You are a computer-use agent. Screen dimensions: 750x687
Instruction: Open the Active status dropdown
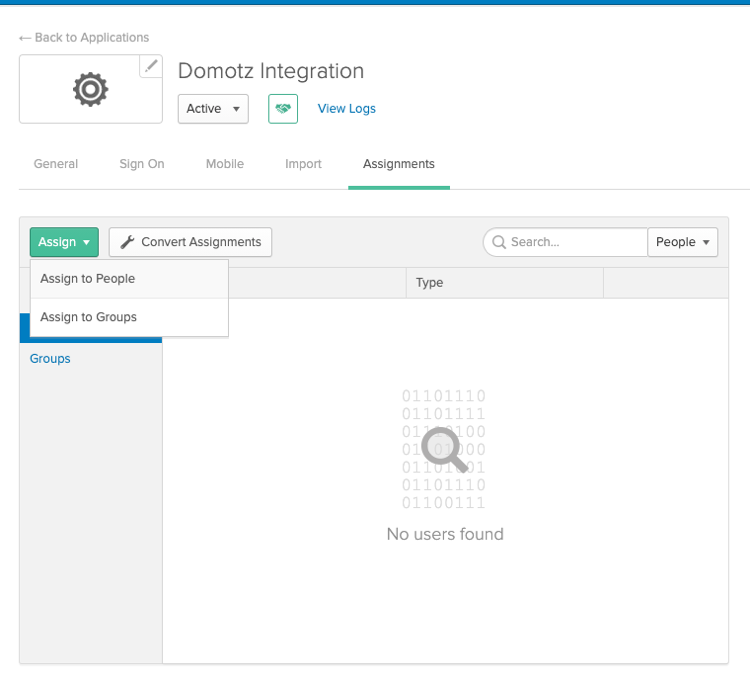[x=213, y=109]
